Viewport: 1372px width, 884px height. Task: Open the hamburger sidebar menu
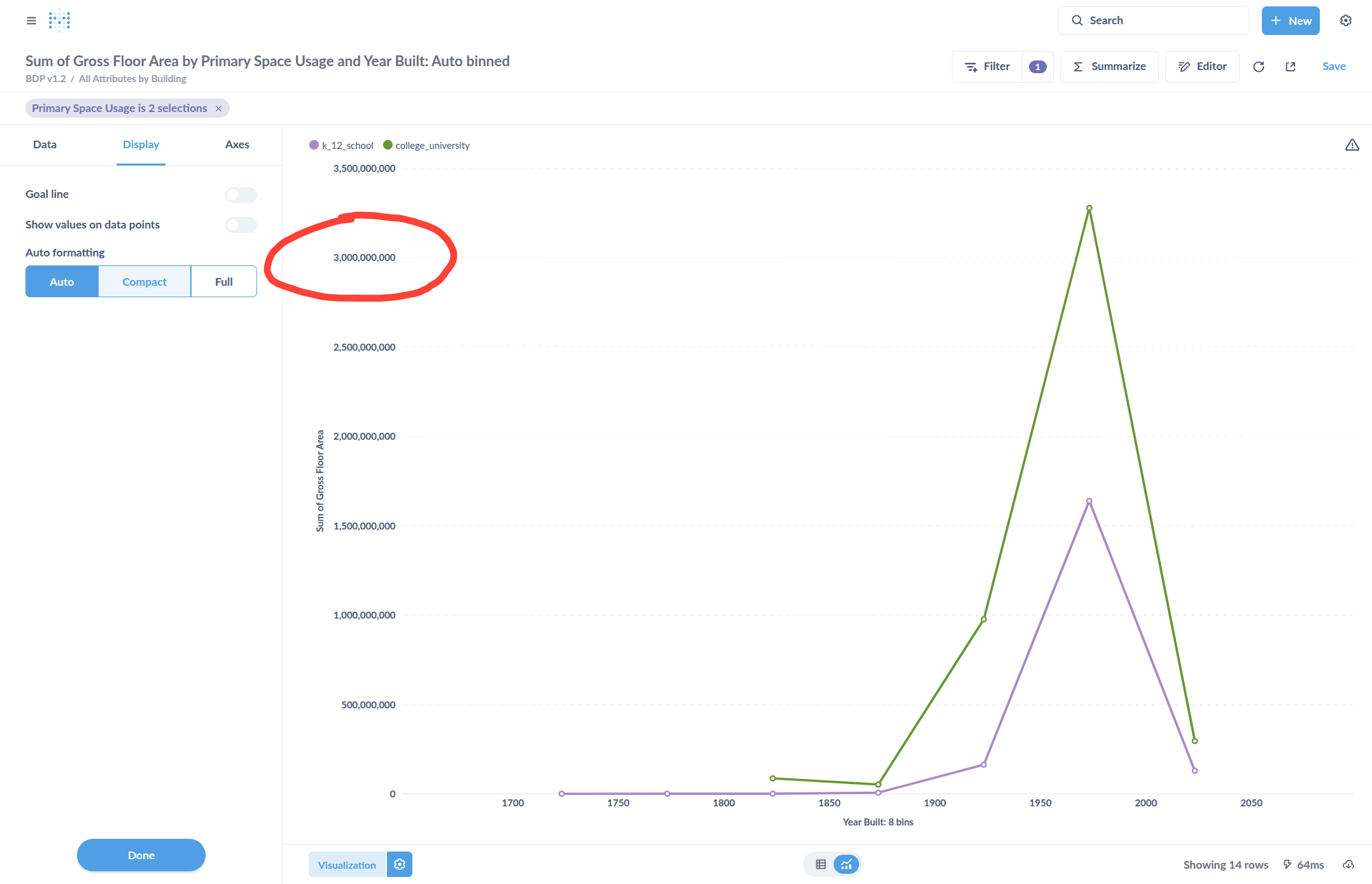point(31,20)
